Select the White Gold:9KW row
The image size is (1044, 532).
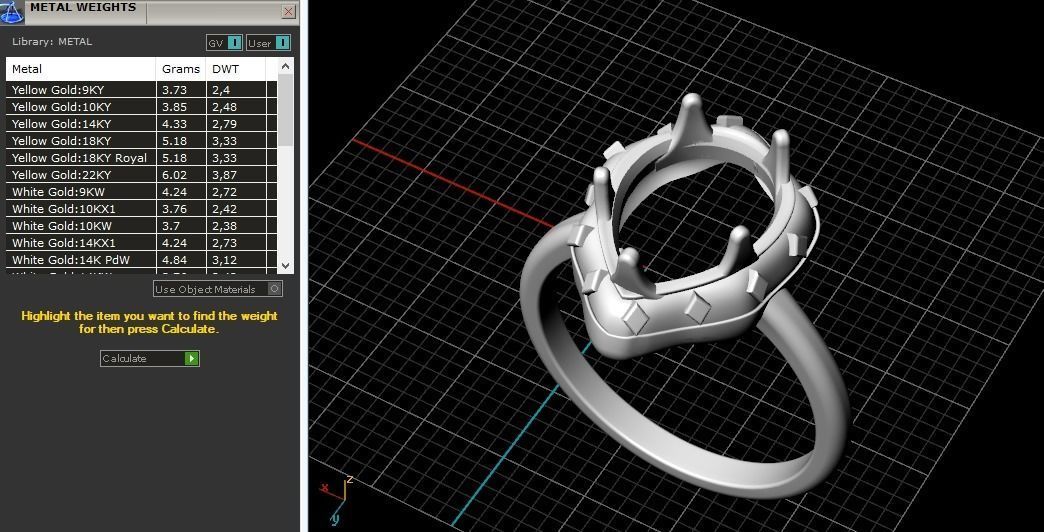coord(141,192)
